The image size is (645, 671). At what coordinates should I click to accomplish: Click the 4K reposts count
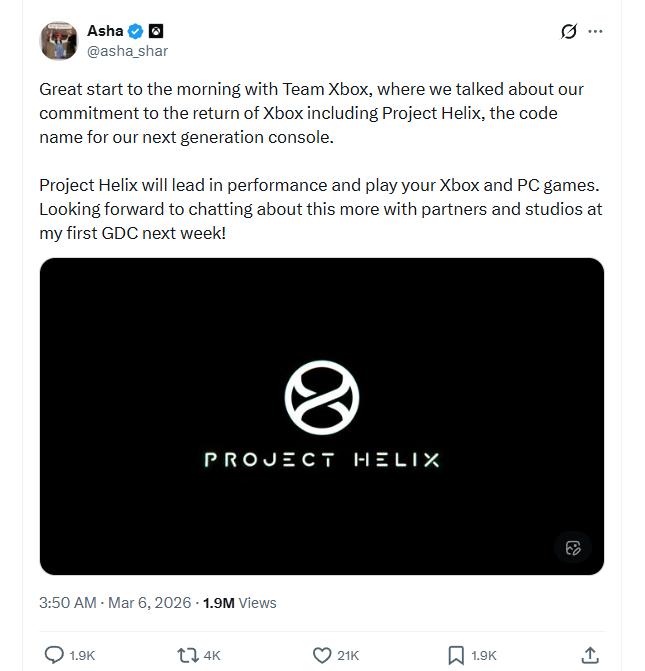(x=212, y=655)
